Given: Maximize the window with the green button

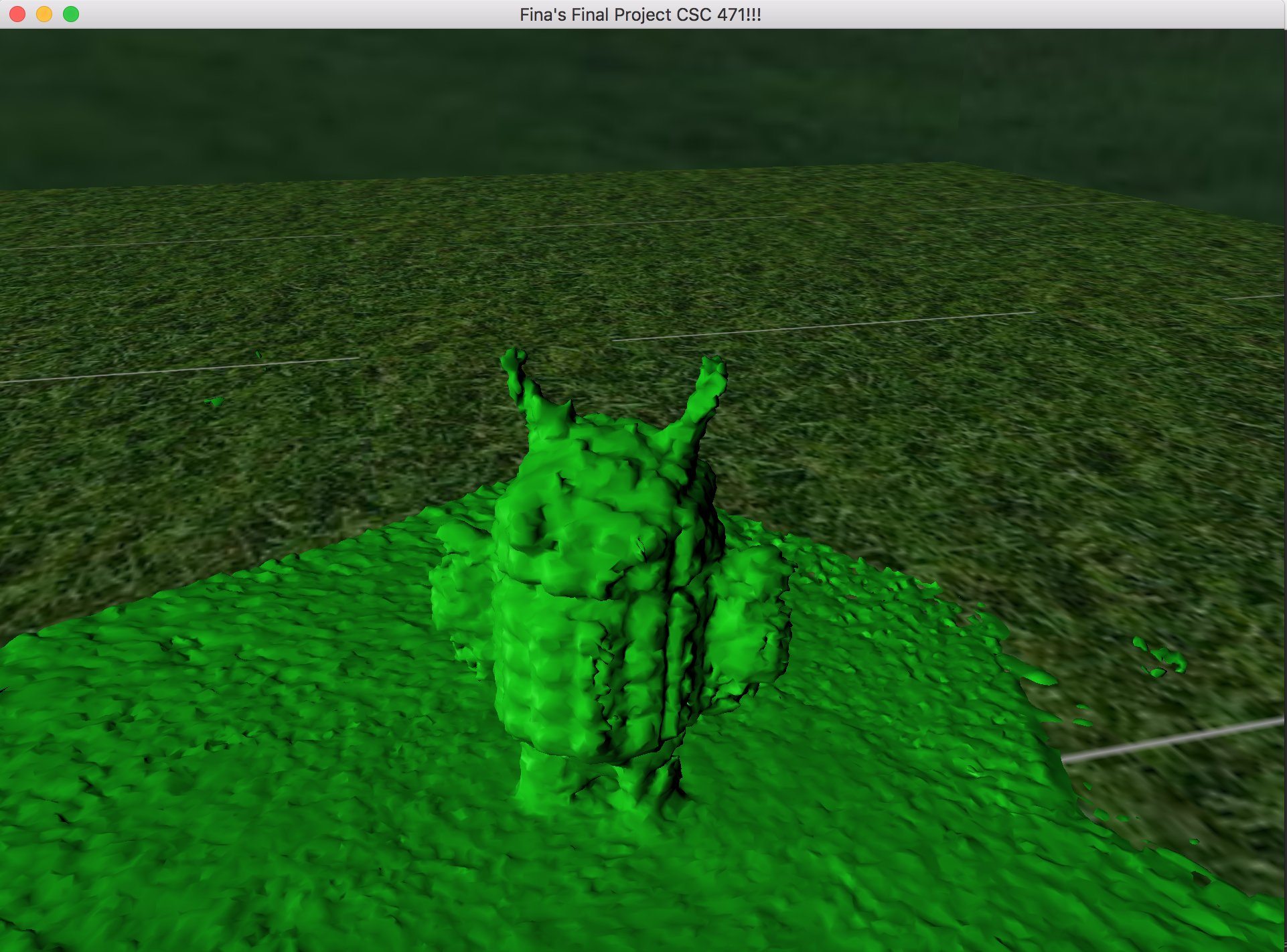Looking at the screenshot, I should 71,14.
